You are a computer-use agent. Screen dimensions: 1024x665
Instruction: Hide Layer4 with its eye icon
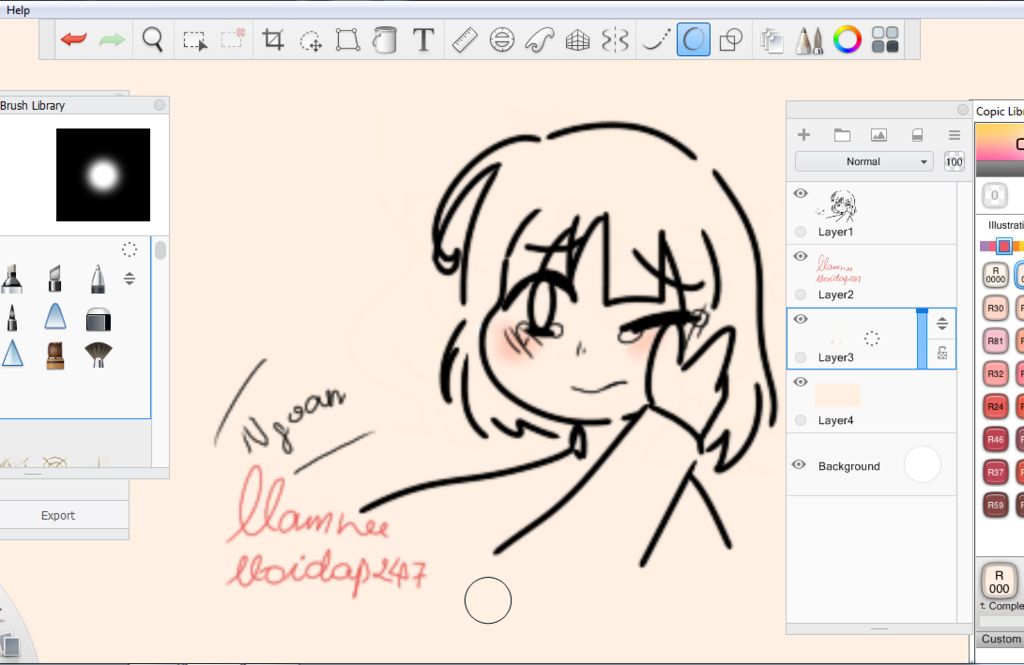click(801, 381)
